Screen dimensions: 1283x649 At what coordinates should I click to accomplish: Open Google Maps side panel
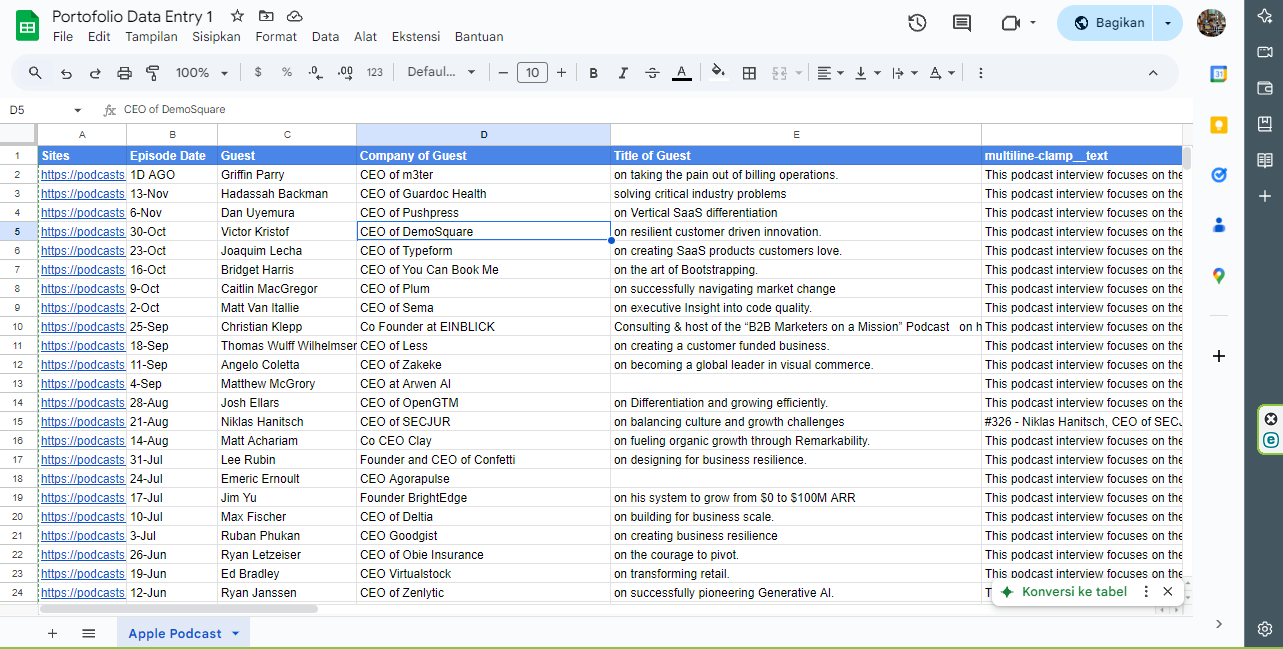[1219, 276]
